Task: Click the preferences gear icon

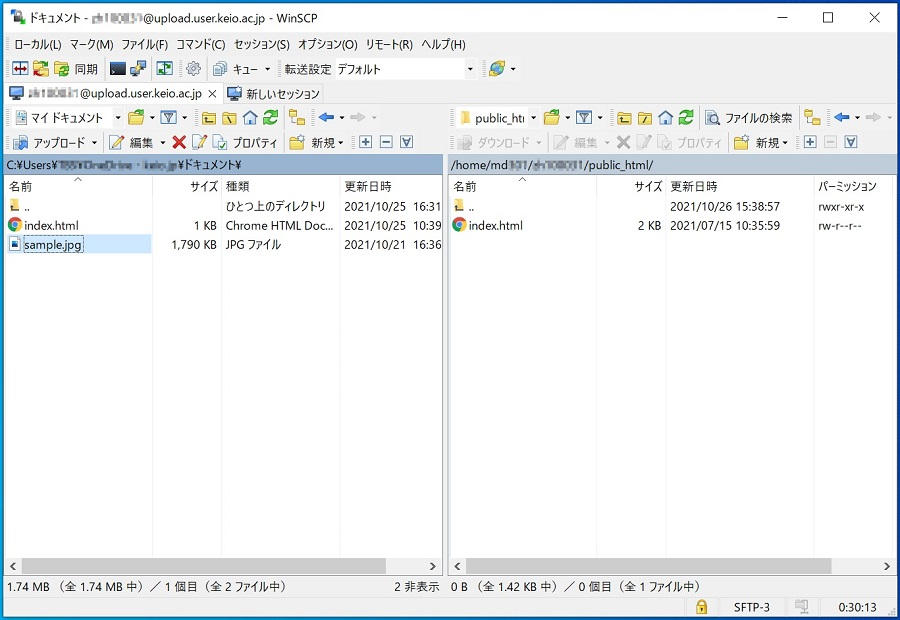Action: pyautogui.click(x=193, y=69)
